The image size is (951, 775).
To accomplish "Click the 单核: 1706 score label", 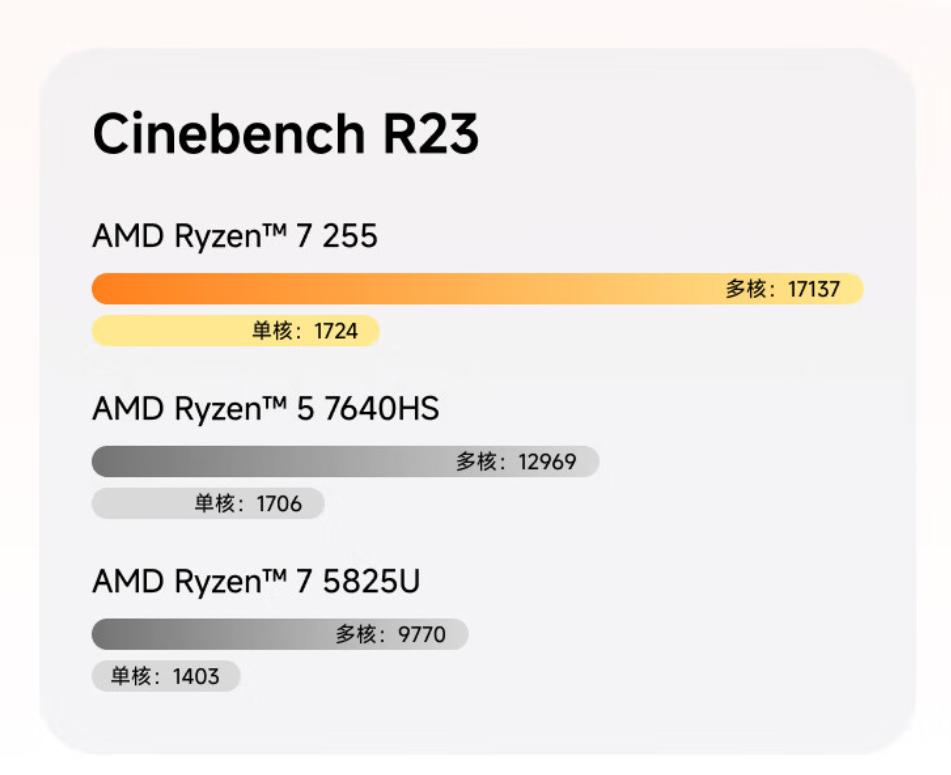I will [x=248, y=504].
